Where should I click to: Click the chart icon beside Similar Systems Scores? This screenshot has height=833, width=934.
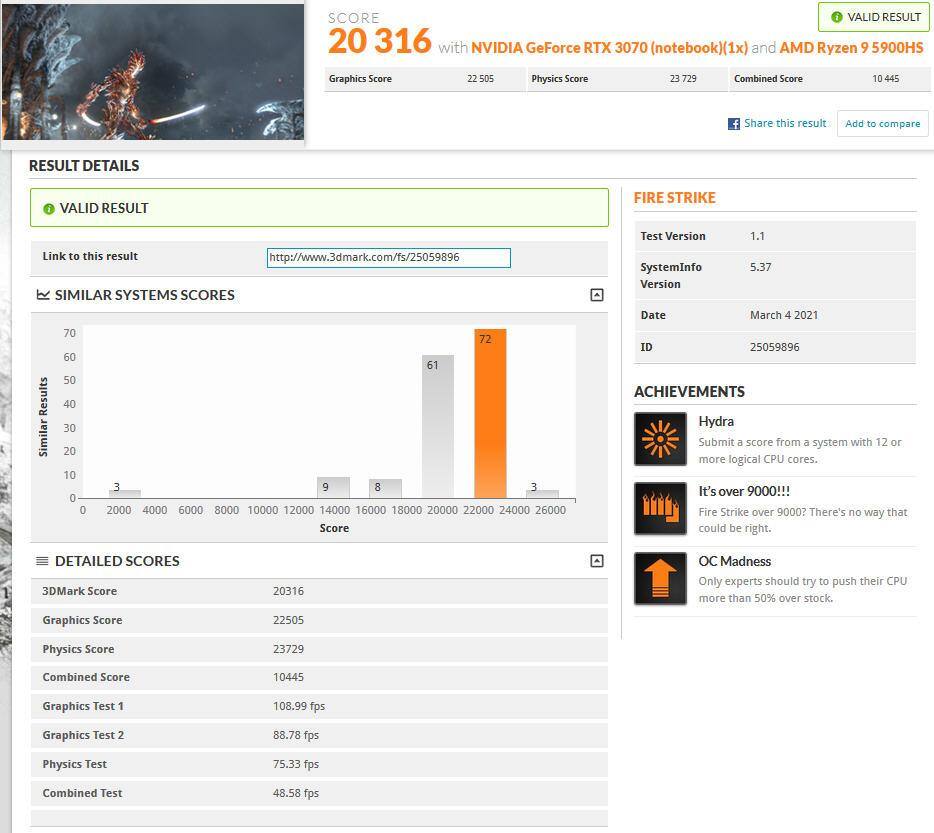[x=43, y=295]
